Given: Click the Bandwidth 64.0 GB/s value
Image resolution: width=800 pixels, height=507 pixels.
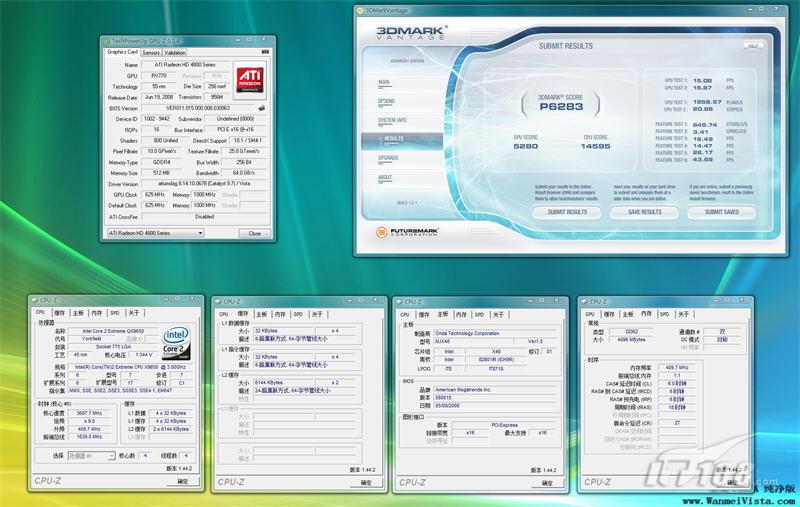Looking at the screenshot, I should [244, 173].
